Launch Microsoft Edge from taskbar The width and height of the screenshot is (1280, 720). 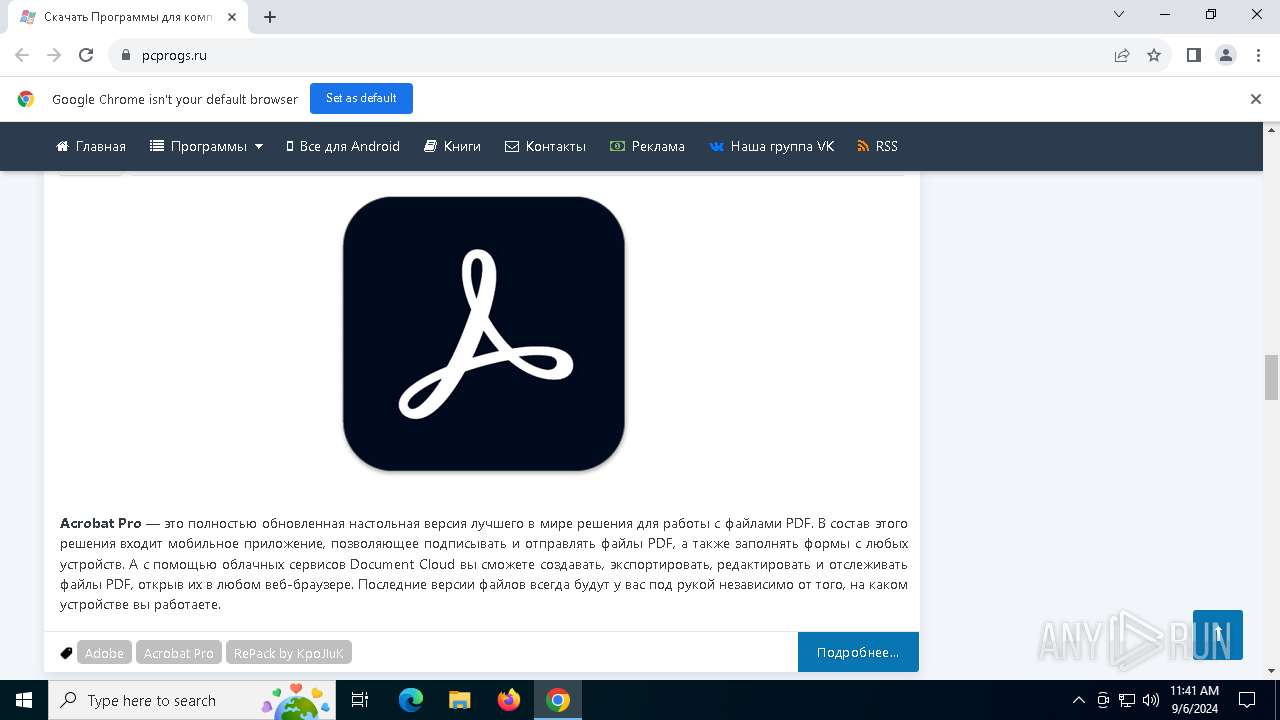coord(411,700)
